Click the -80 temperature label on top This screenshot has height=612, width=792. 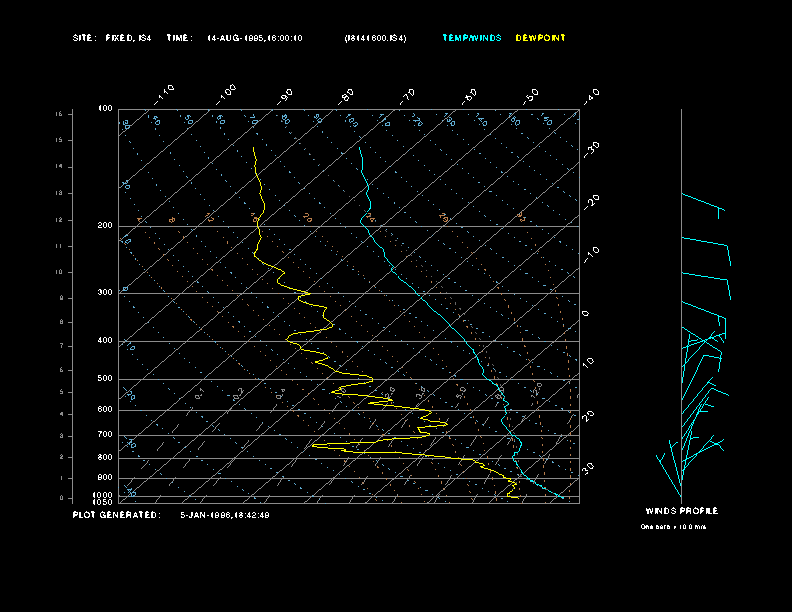pos(346,96)
